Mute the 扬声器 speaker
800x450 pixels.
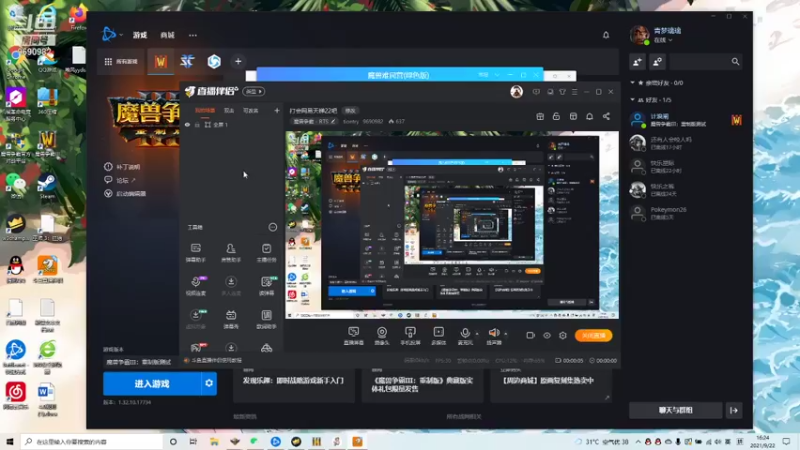click(x=493, y=336)
